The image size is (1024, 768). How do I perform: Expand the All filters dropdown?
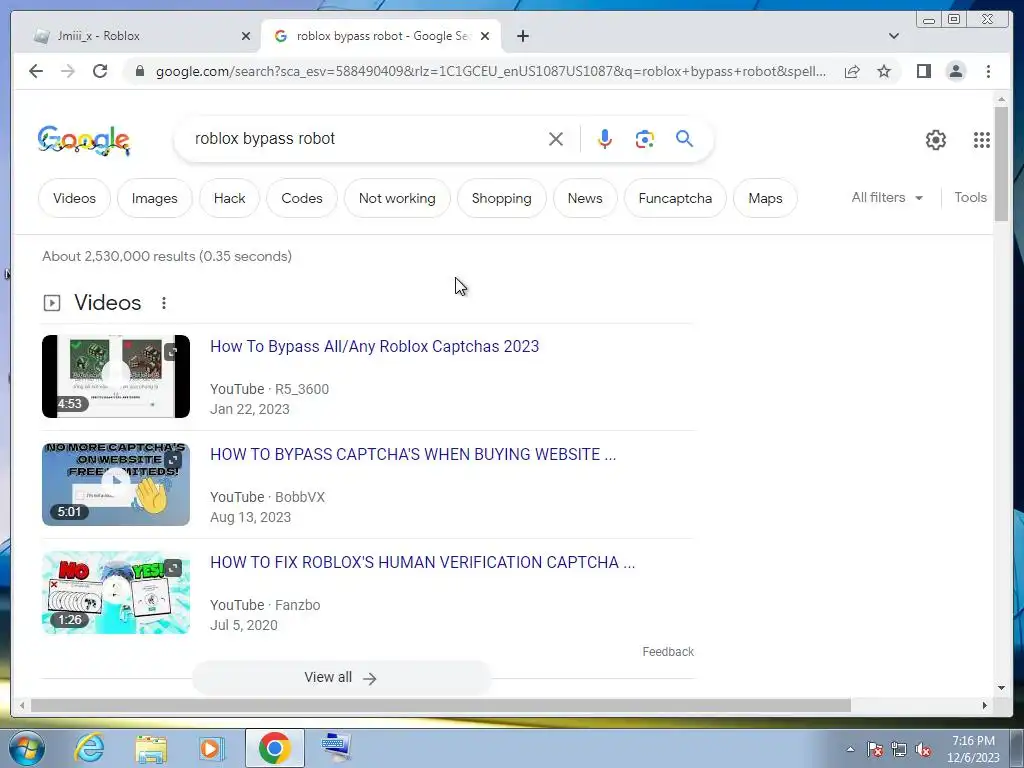pos(887,197)
